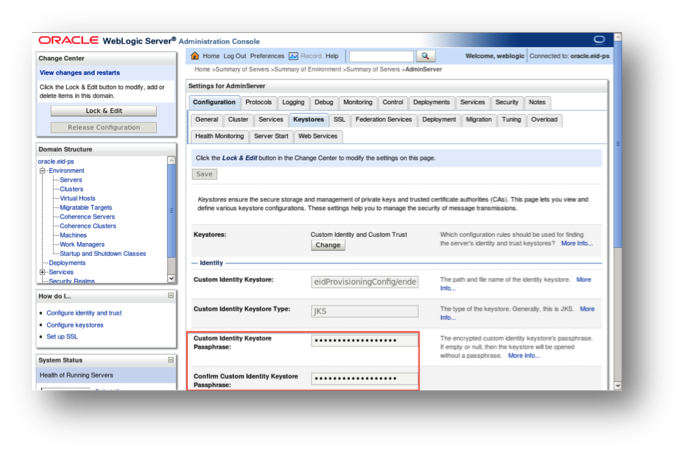This screenshot has height=455, width=687.
Task: Select the General subtab
Action: [x=207, y=120]
